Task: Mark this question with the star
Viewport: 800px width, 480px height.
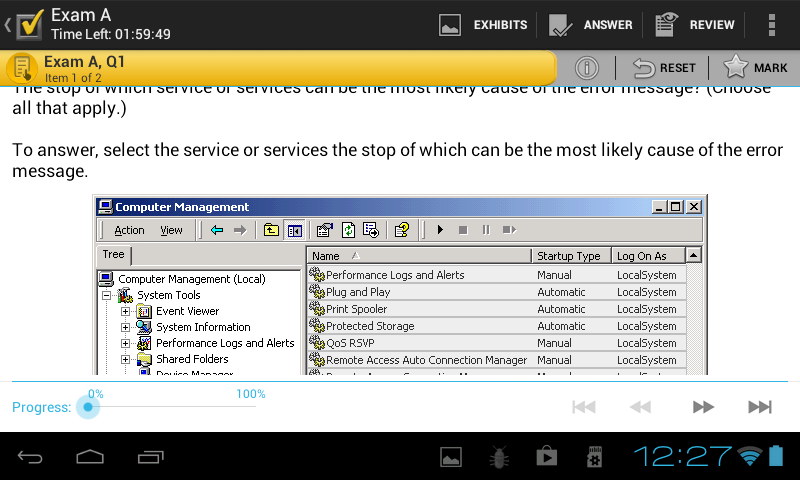Action: [756, 68]
